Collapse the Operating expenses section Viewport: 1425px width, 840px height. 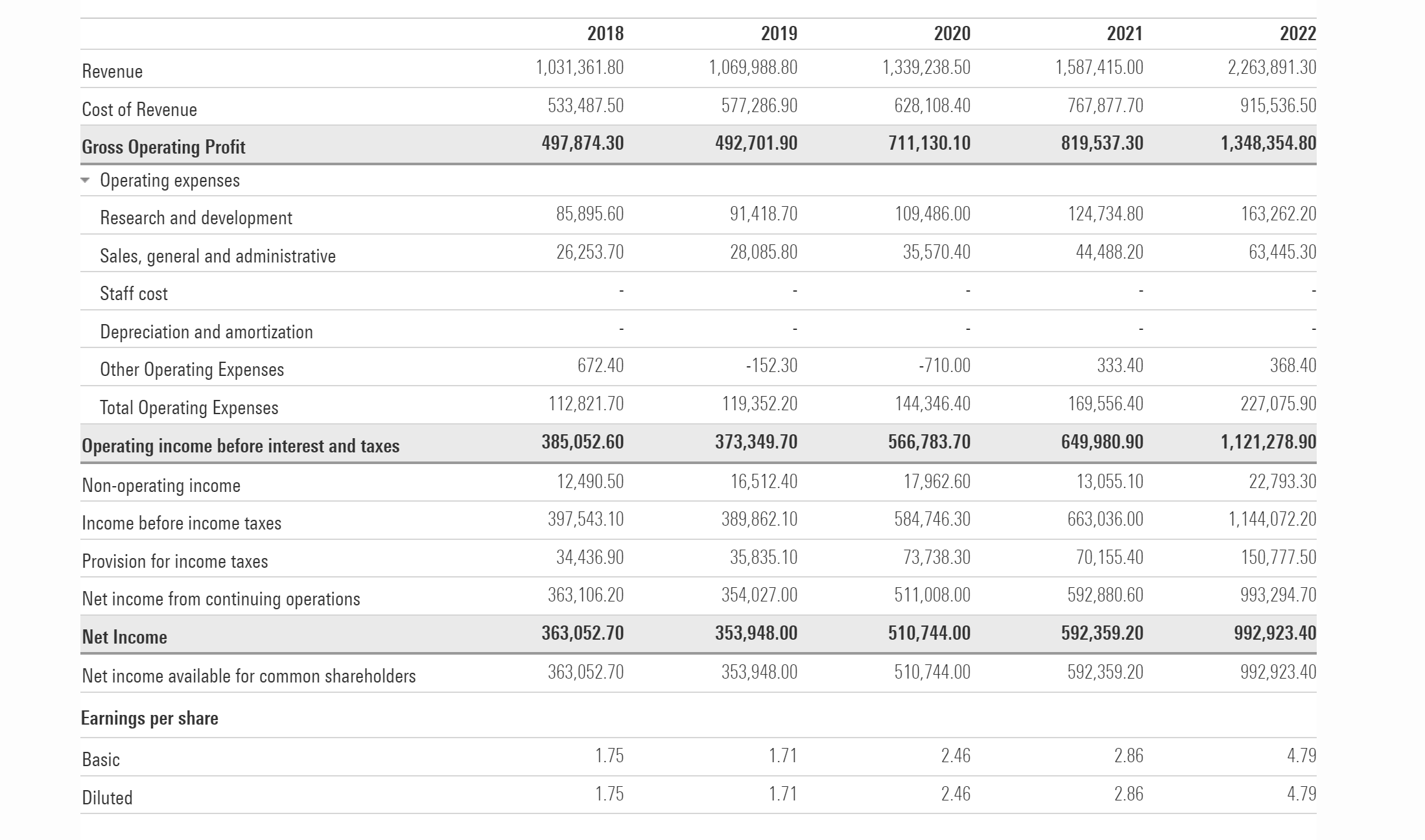coord(86,180)
